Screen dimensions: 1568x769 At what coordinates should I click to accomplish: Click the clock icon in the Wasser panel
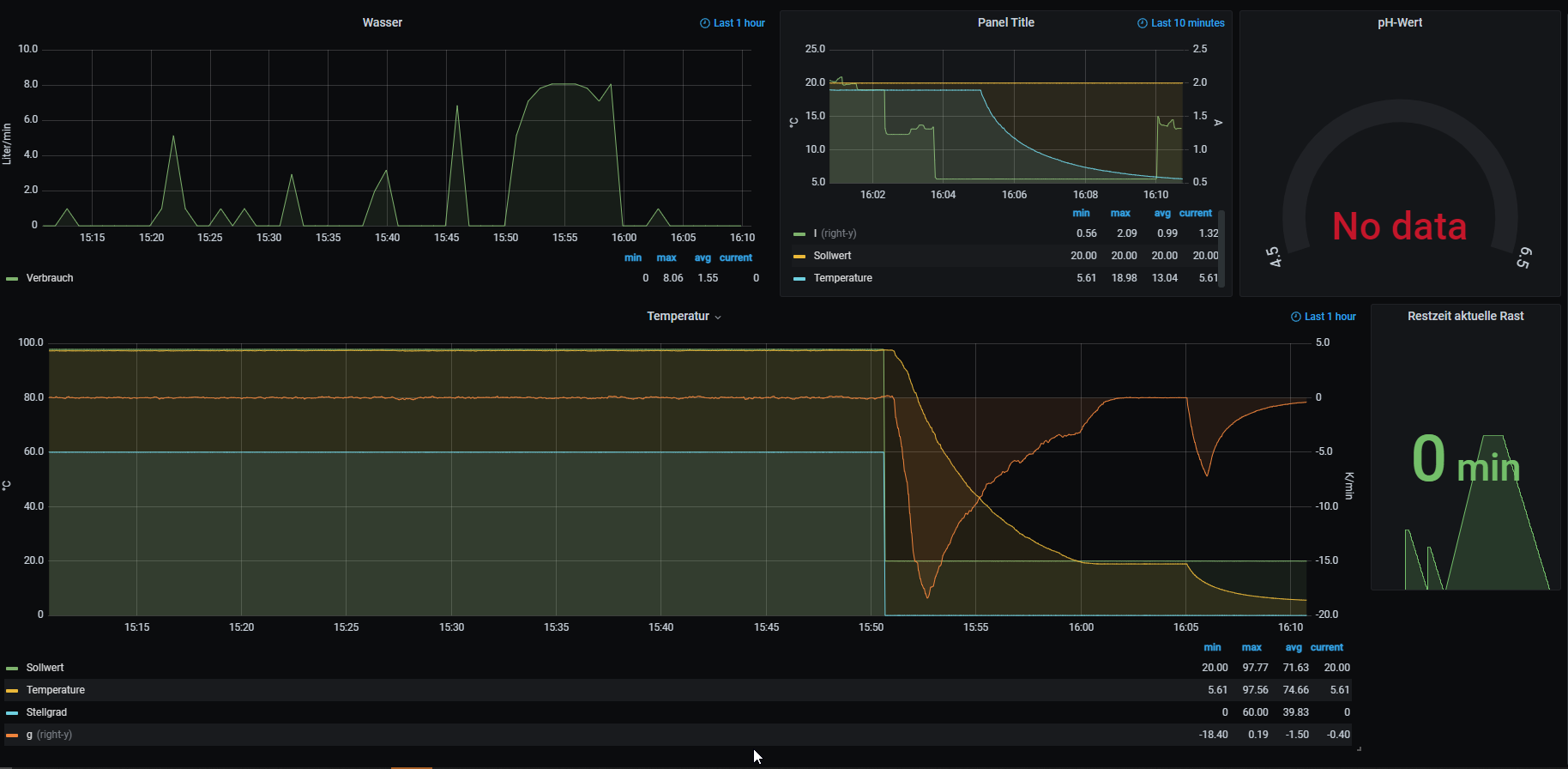point(705,23)
